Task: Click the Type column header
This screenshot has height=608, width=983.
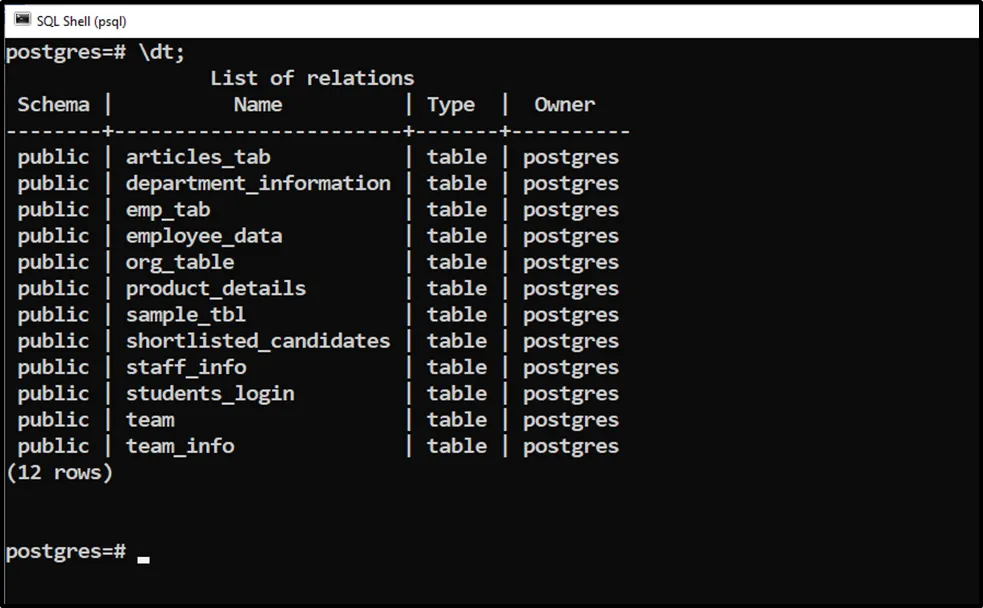Action: point(451,104)
